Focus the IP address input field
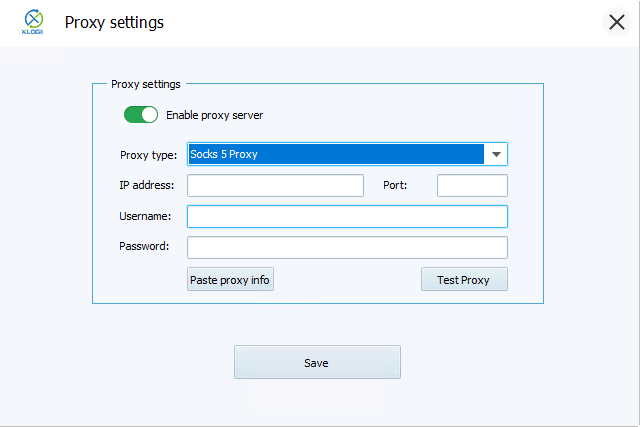This screenshot has width=640, height=427. click(275, 186)
